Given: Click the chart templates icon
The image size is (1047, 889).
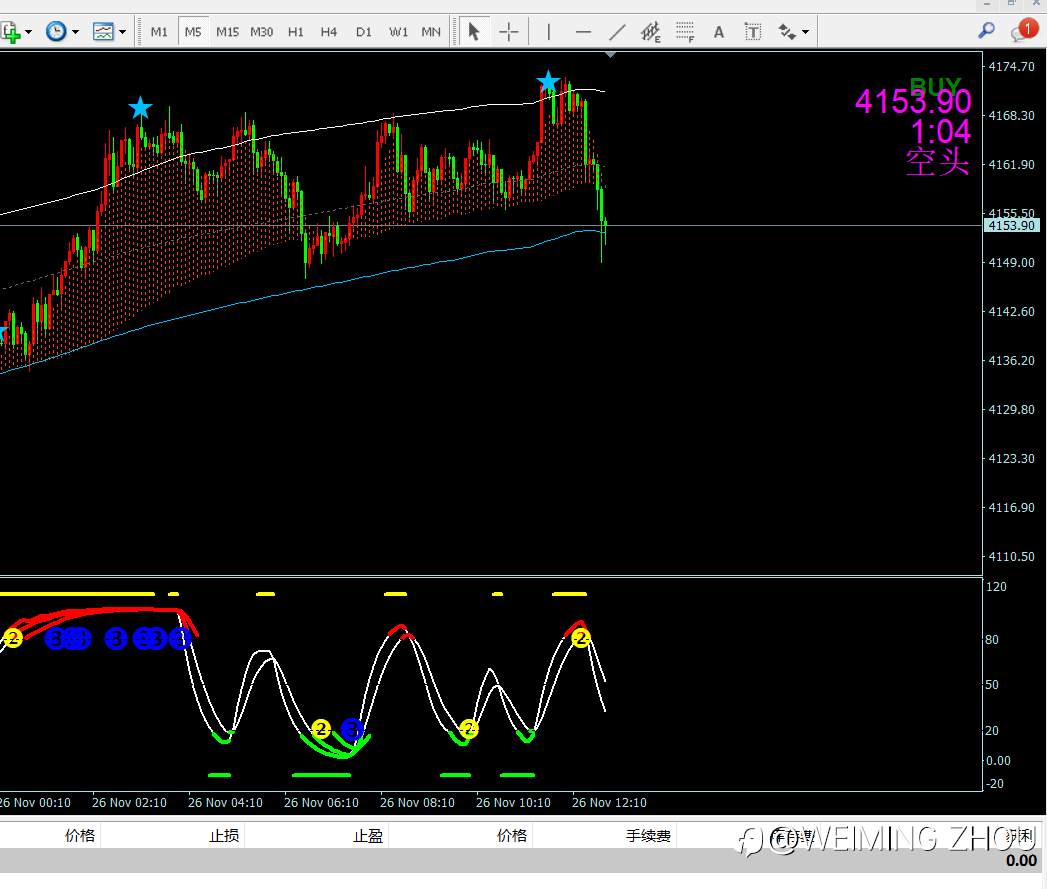Looking at the screenshot, I should click(103, 31).
